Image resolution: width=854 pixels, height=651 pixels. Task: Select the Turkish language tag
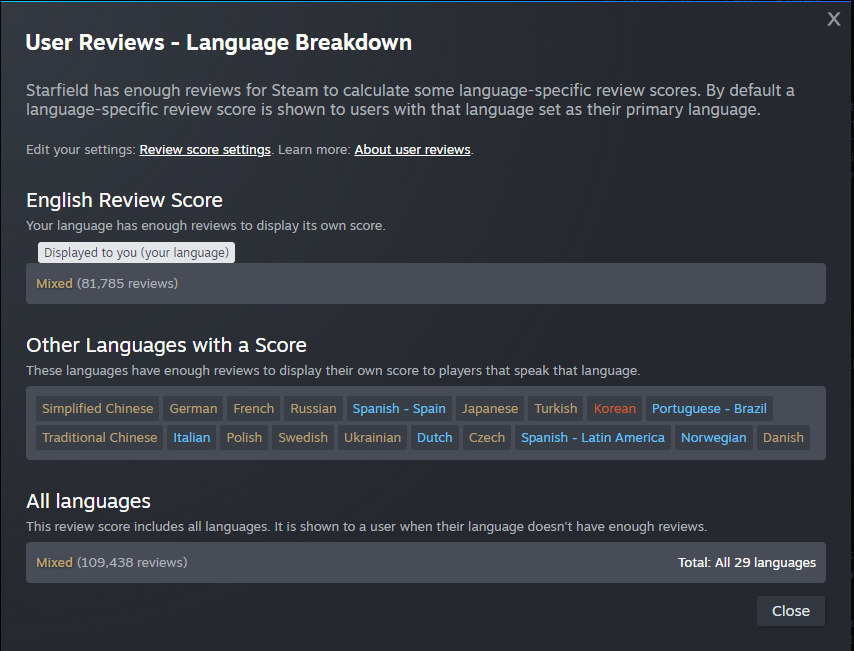[556, 409]
